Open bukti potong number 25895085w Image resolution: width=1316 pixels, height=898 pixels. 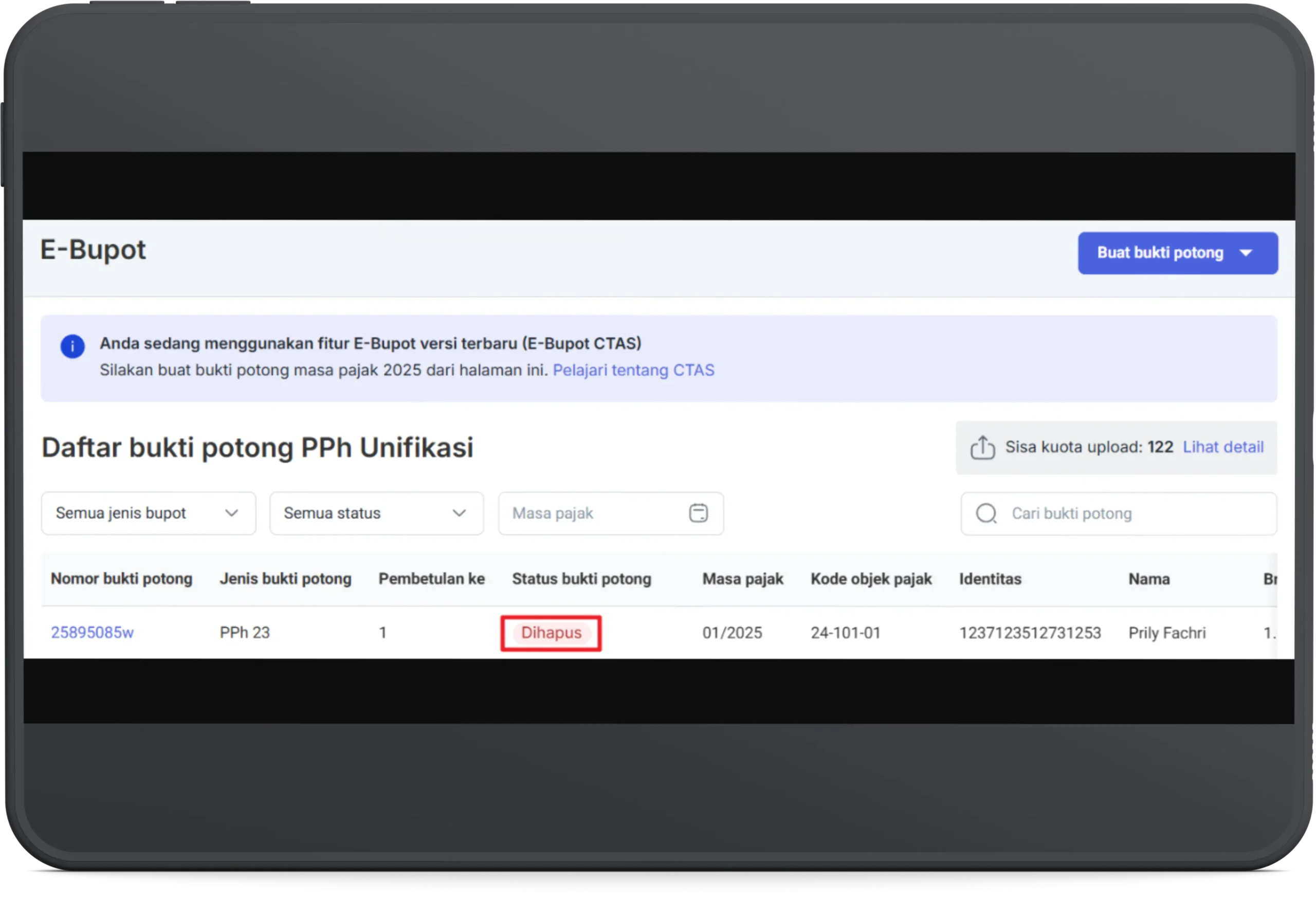93,632
